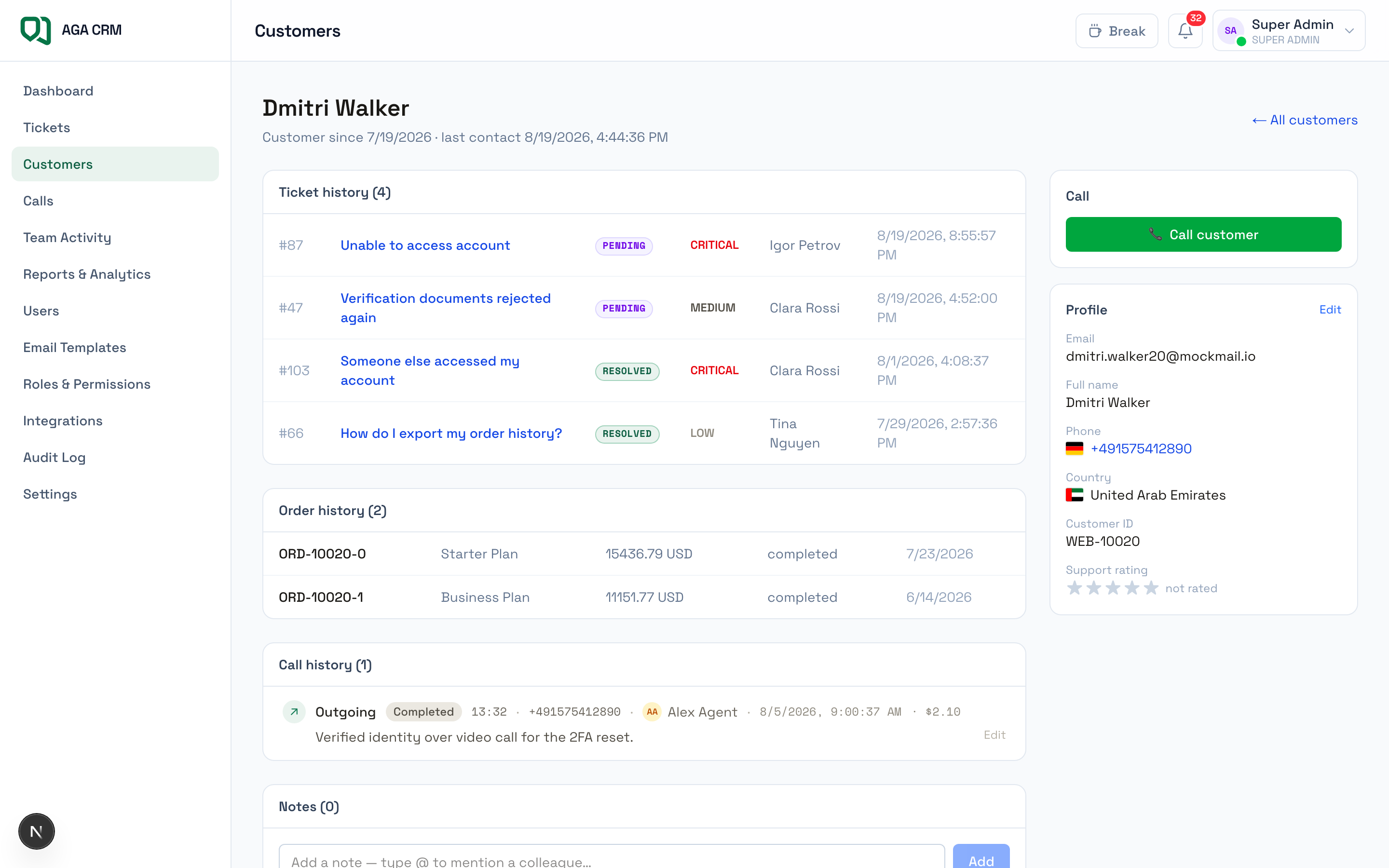
Task: Click ticket number #47
Action: [291, 308]
